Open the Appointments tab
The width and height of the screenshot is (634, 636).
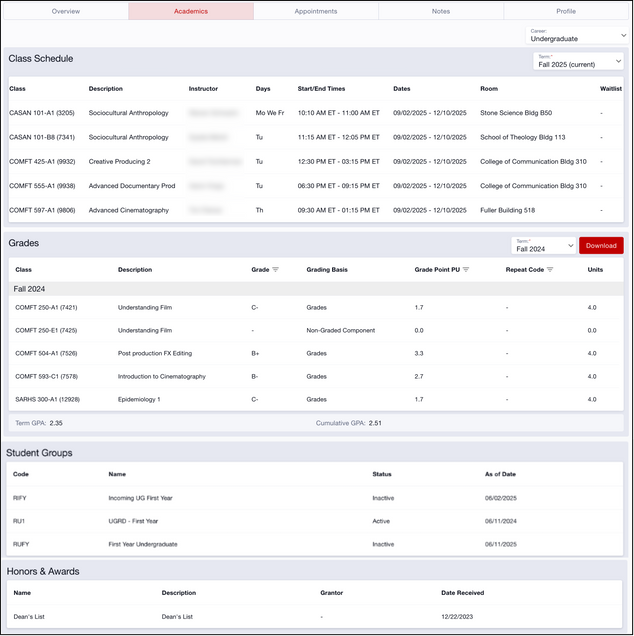(x=316, y=11)
